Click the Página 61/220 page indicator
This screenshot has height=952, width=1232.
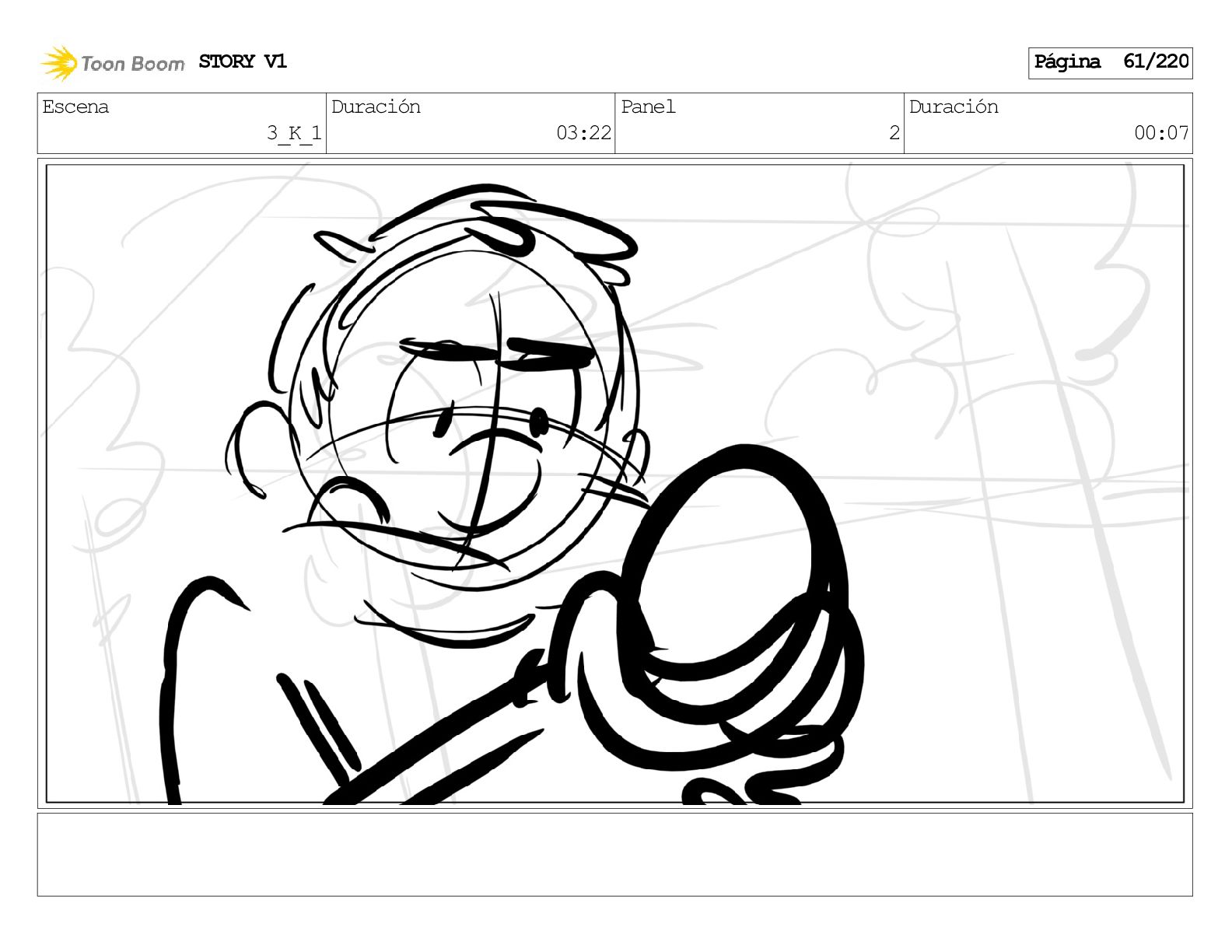1110,62
